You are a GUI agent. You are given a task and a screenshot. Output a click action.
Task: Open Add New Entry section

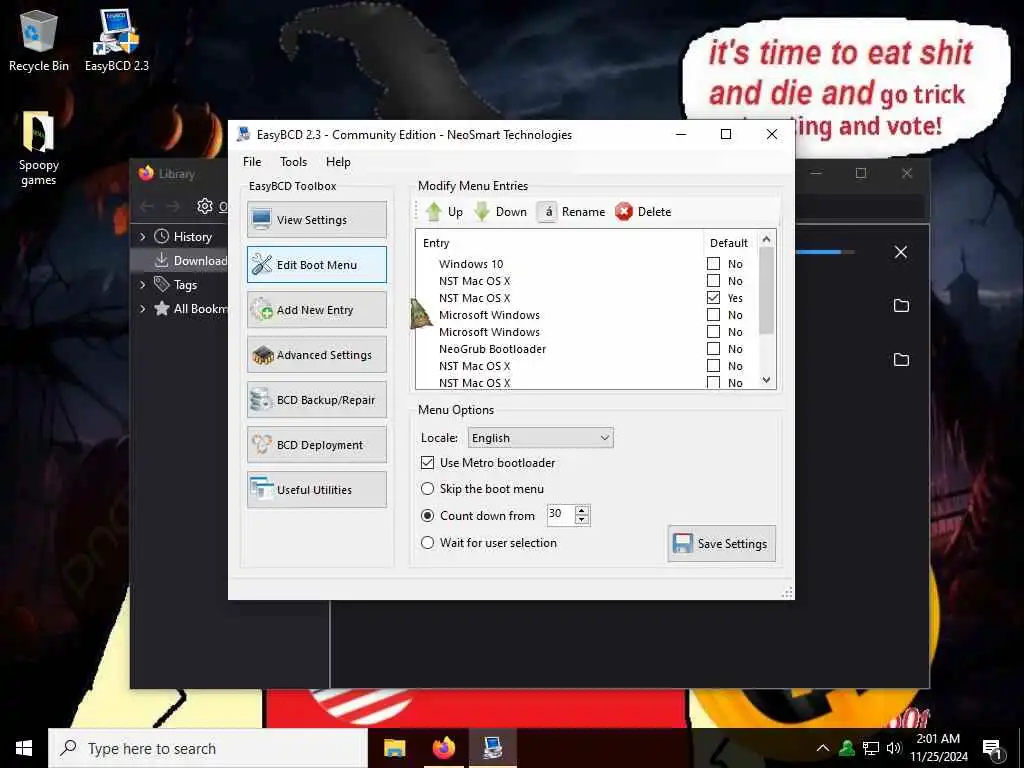(317, 310)
